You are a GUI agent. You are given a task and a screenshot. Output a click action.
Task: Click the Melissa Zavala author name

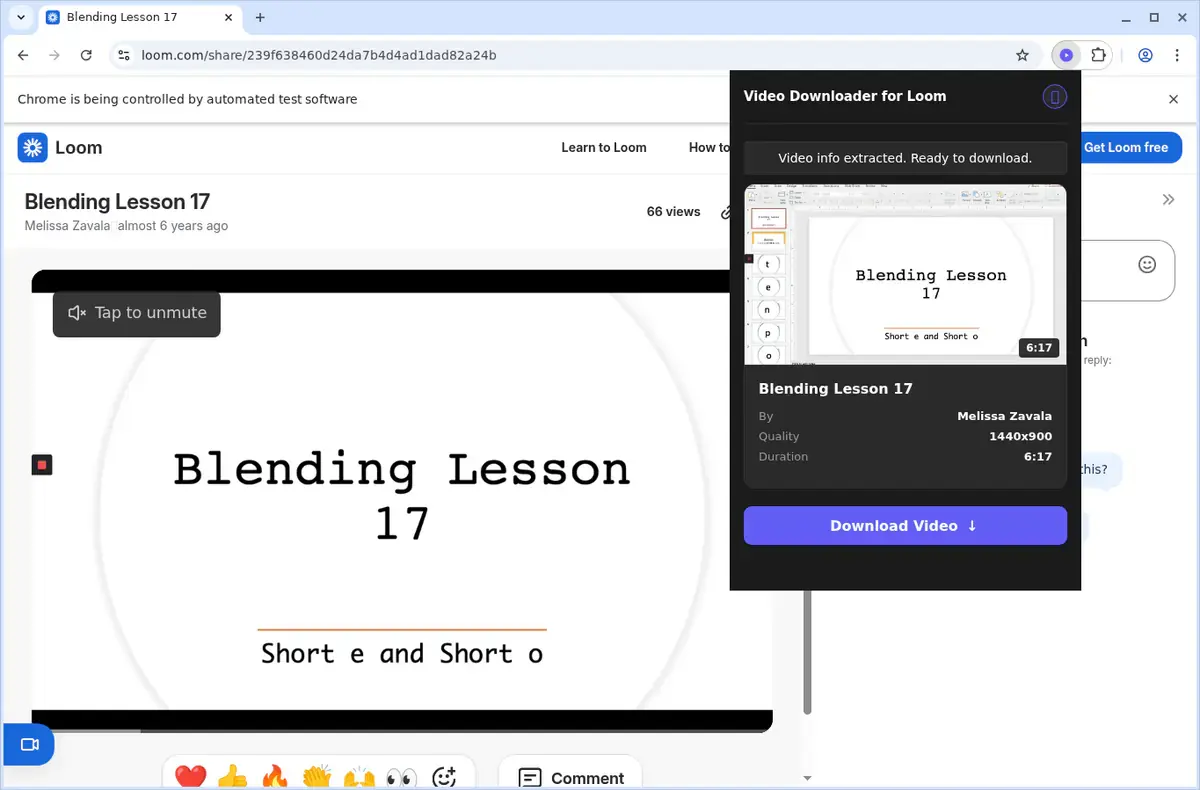coord(68,226)
